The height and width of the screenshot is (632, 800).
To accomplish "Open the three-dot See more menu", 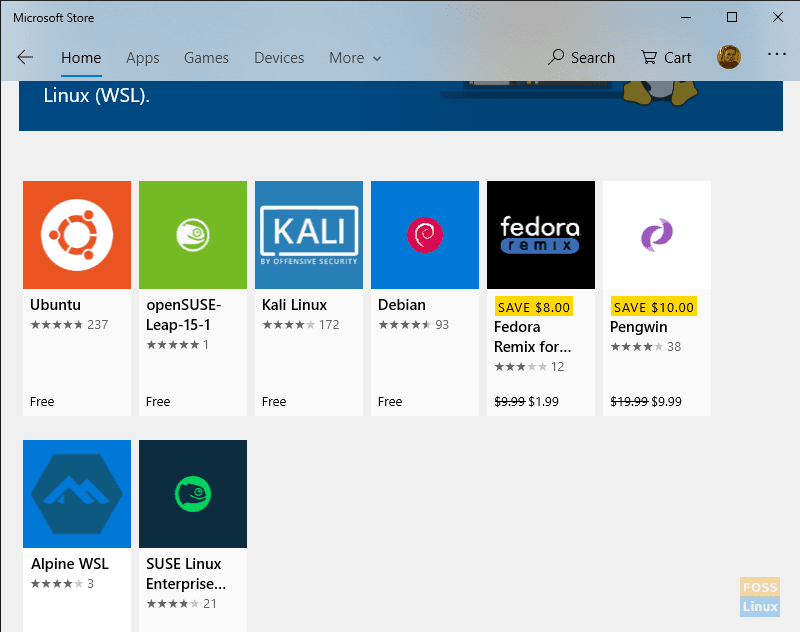I will 777,54.
